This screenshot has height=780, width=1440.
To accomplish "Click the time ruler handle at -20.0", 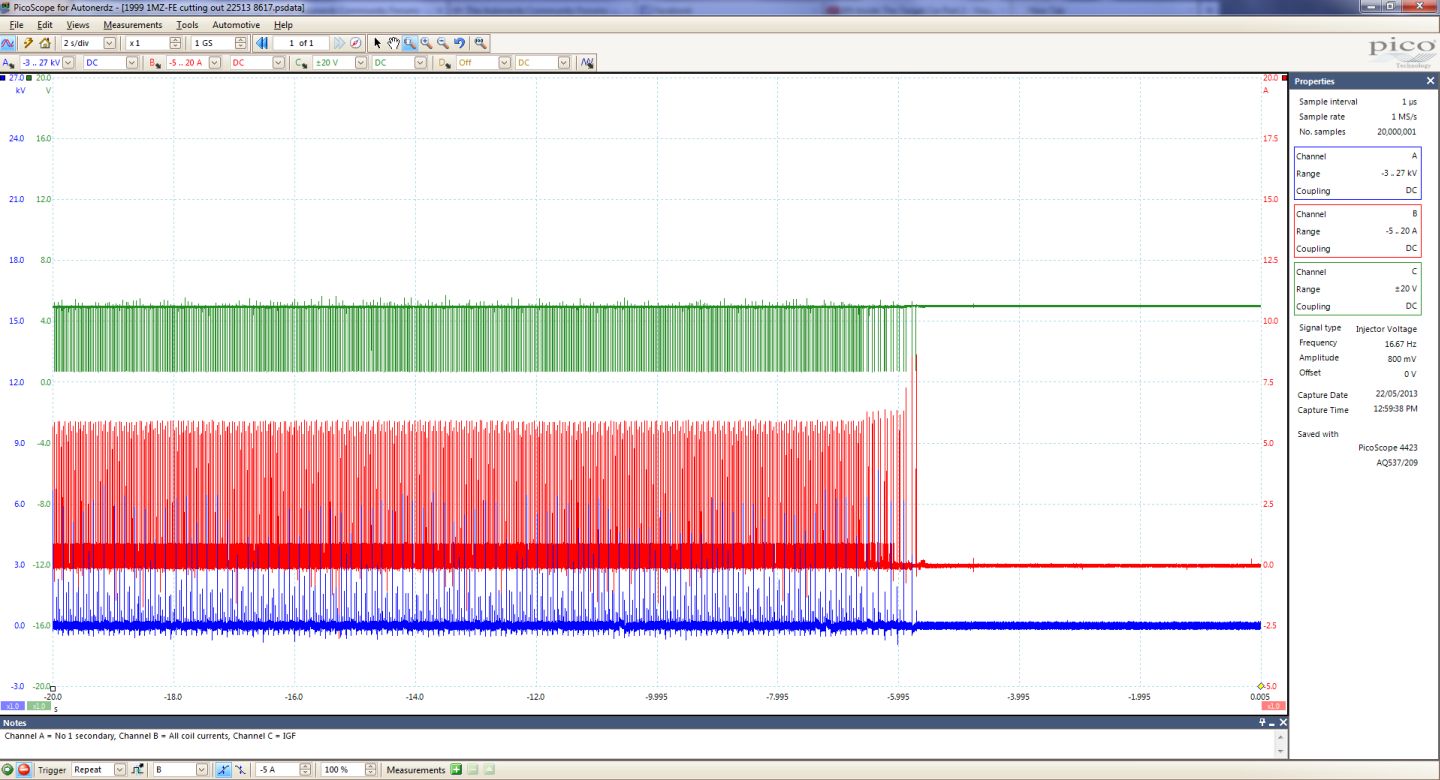I will point(52,688).
